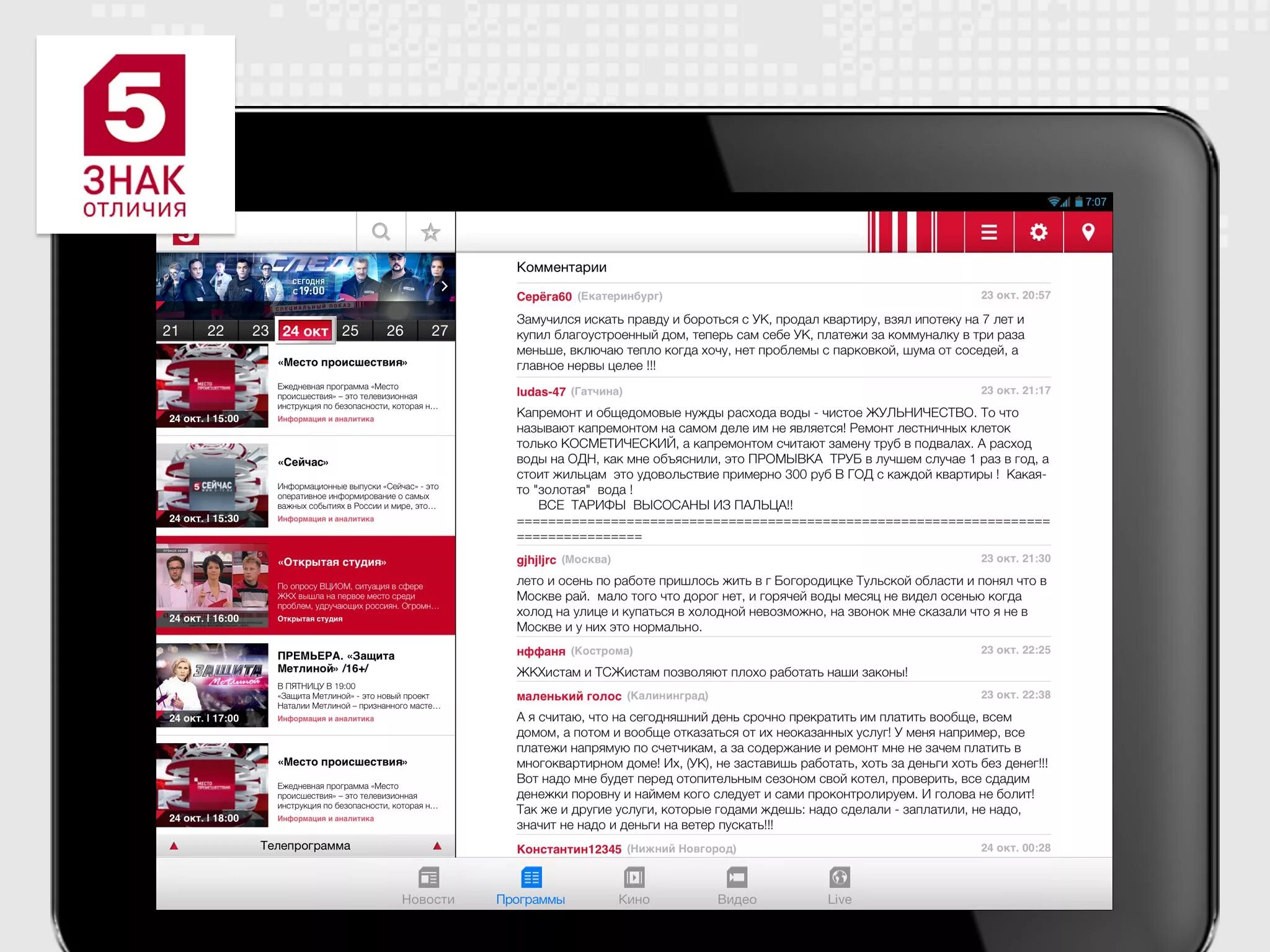Click the (Калининград) city label
Screen dimensions: 1270x952
coord(667,696)
